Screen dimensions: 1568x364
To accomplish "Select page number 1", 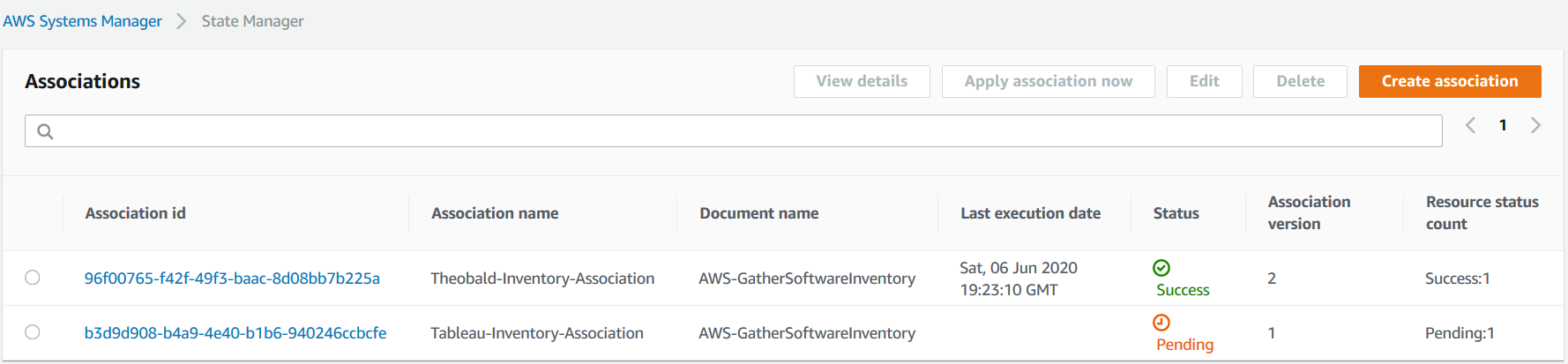I will point(1503,125).
